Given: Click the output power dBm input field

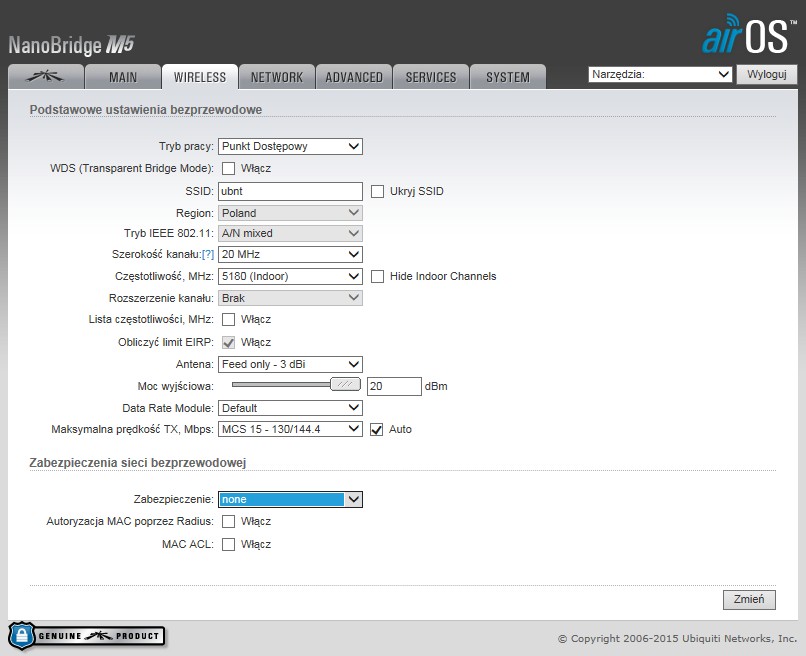Looking at the screenshot, I should (x=394, y=386).
